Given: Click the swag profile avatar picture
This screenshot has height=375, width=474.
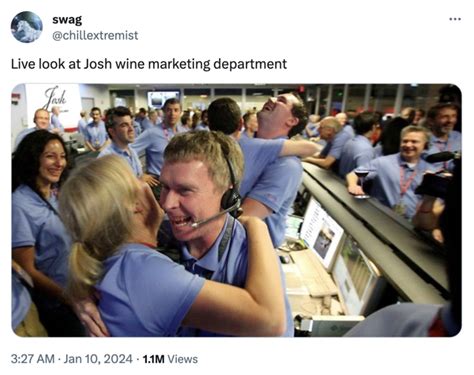Looking at the screenshot, I should click(x=27, y=27).
